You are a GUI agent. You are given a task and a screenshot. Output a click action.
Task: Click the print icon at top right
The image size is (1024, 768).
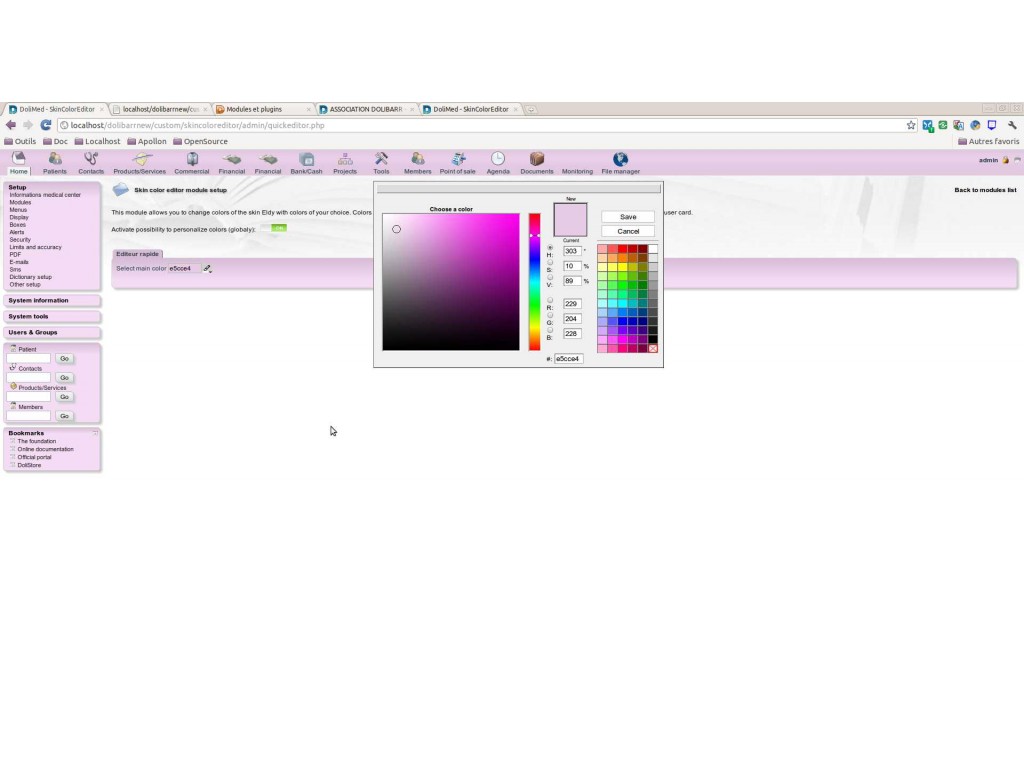point(1017,160)
